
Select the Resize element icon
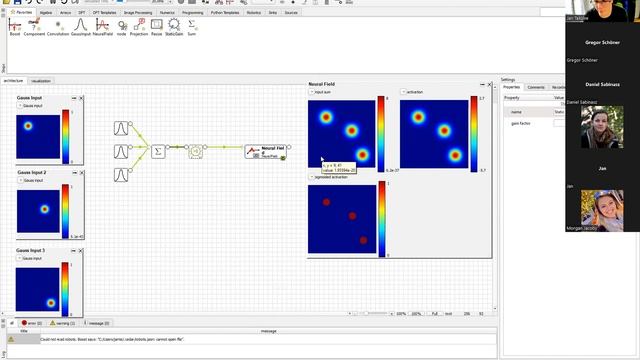tap(156, 25)
